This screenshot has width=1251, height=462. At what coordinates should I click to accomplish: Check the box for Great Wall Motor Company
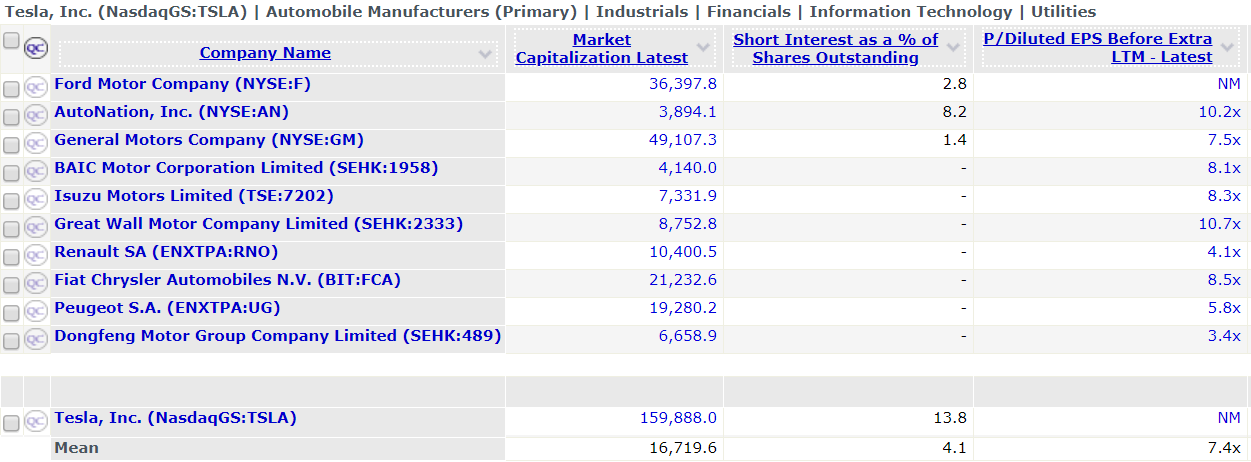tap(11, 229)
